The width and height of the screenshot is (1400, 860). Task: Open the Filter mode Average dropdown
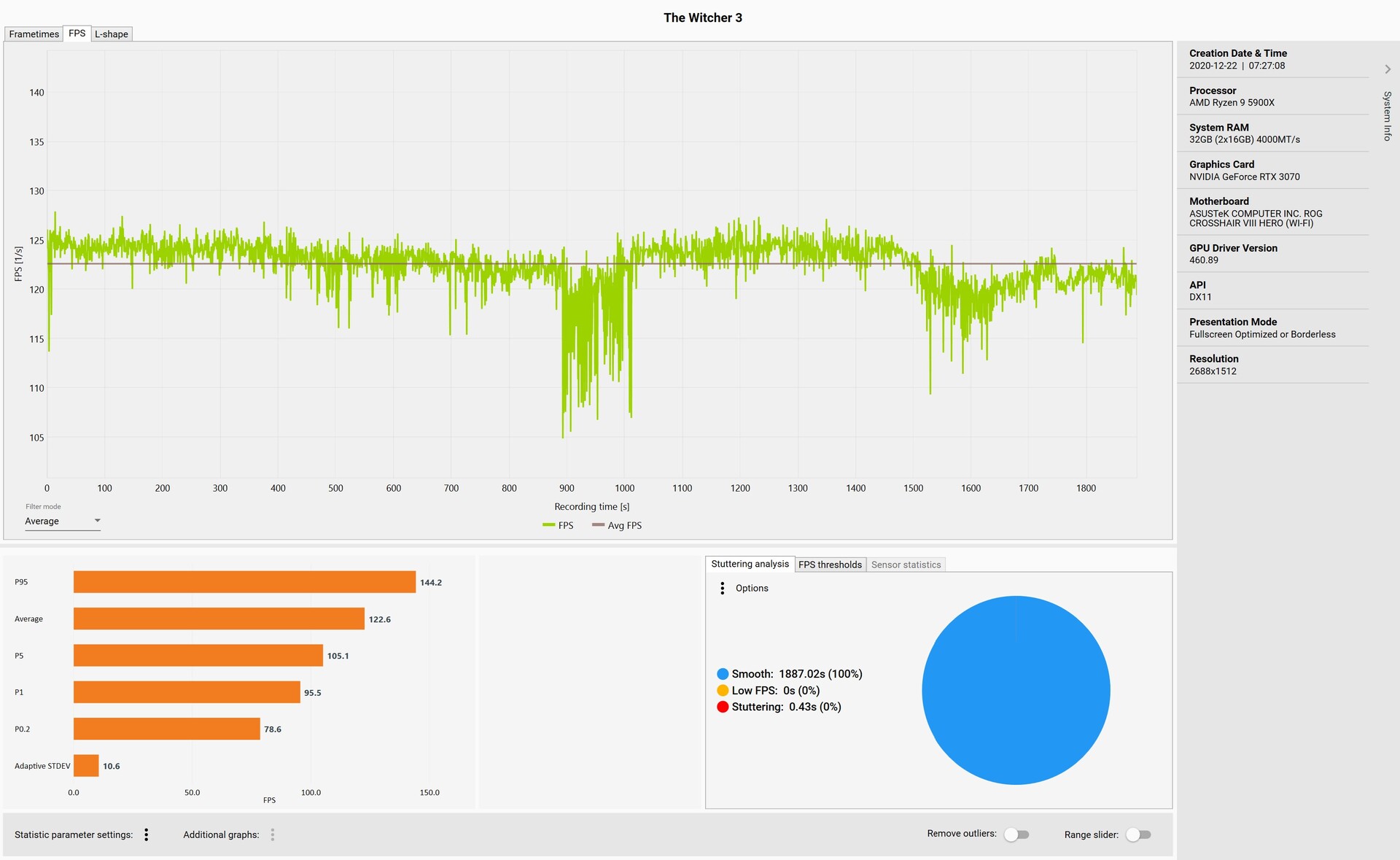point(62,521)
